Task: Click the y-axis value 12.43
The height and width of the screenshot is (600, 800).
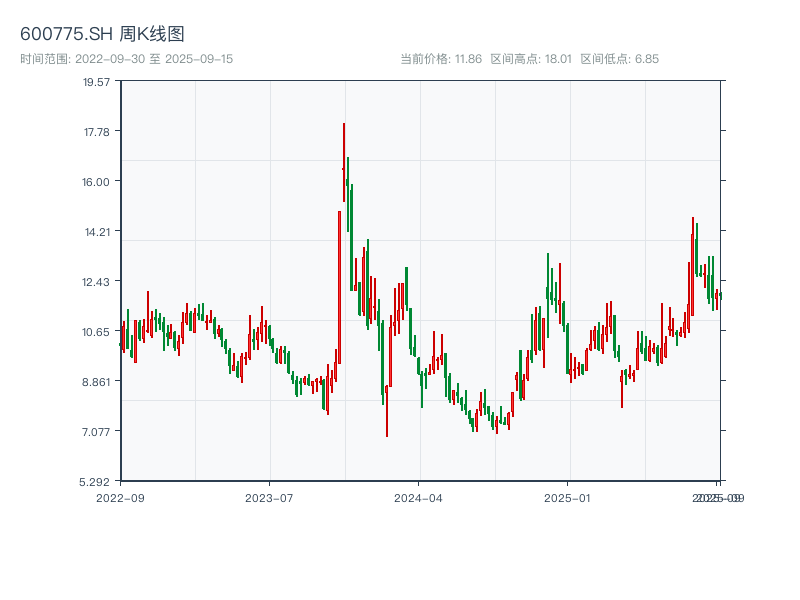Action: point(96,282)
